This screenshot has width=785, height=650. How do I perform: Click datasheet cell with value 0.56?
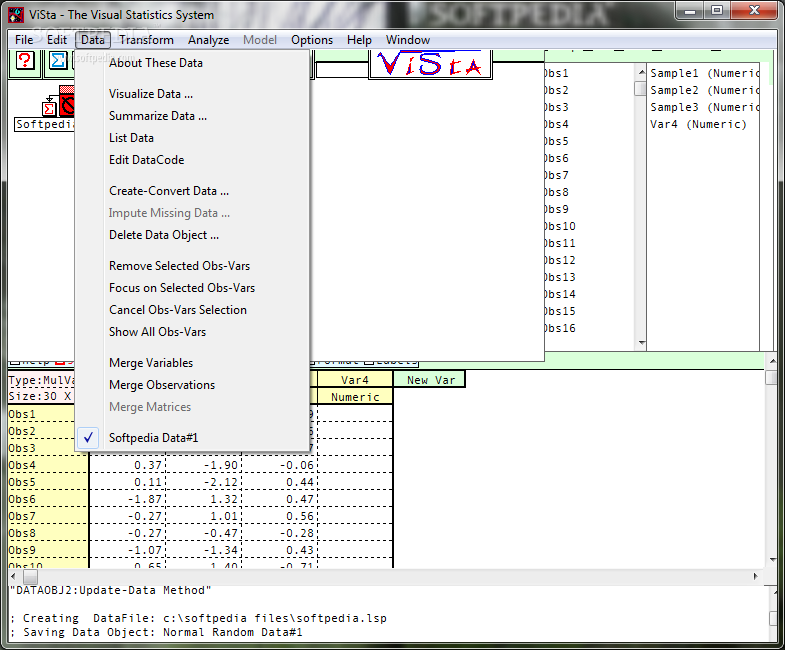pyautogui.click(x=279, y=516)
